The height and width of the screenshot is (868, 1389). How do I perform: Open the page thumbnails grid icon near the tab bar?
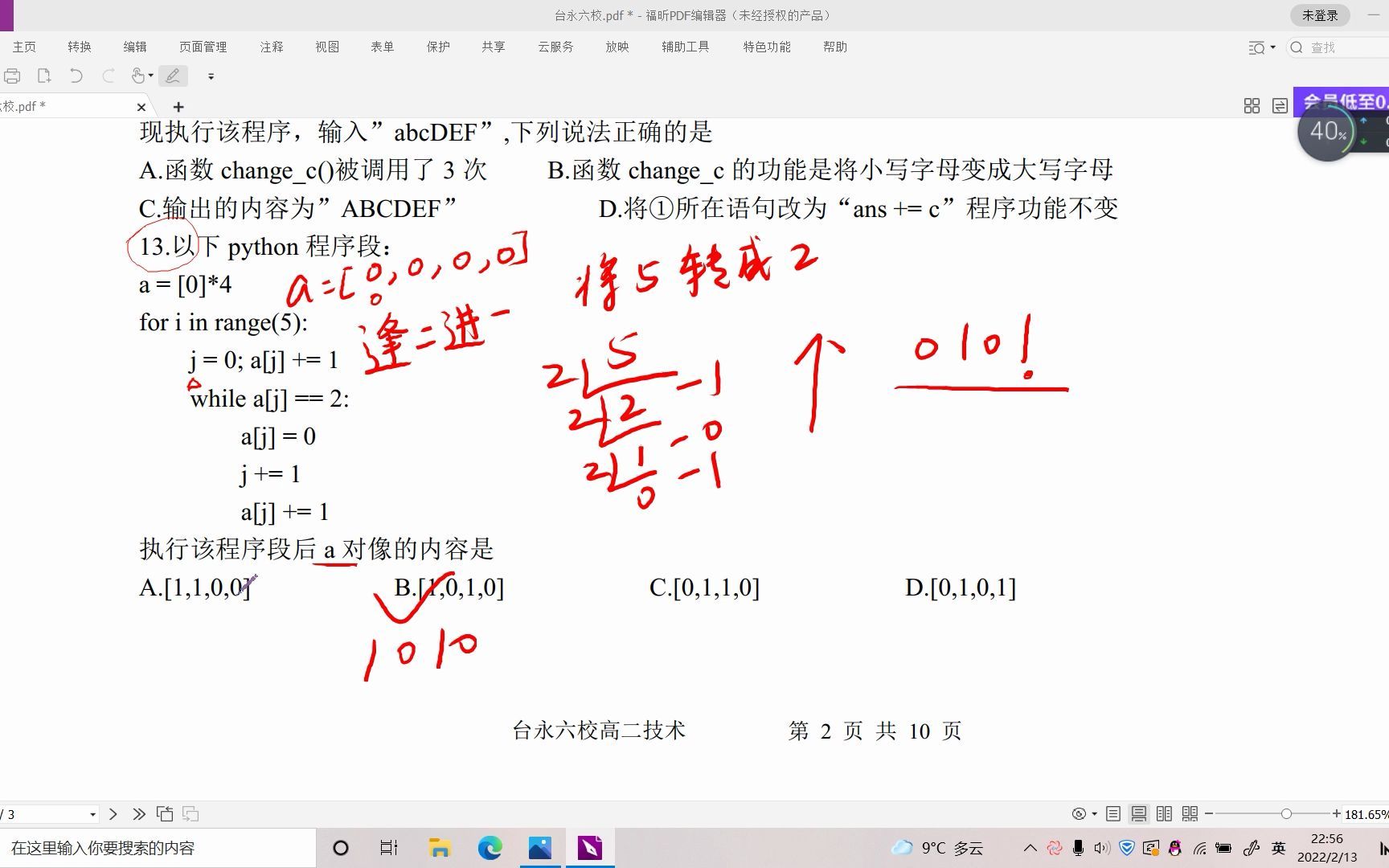click(1252, 105)
